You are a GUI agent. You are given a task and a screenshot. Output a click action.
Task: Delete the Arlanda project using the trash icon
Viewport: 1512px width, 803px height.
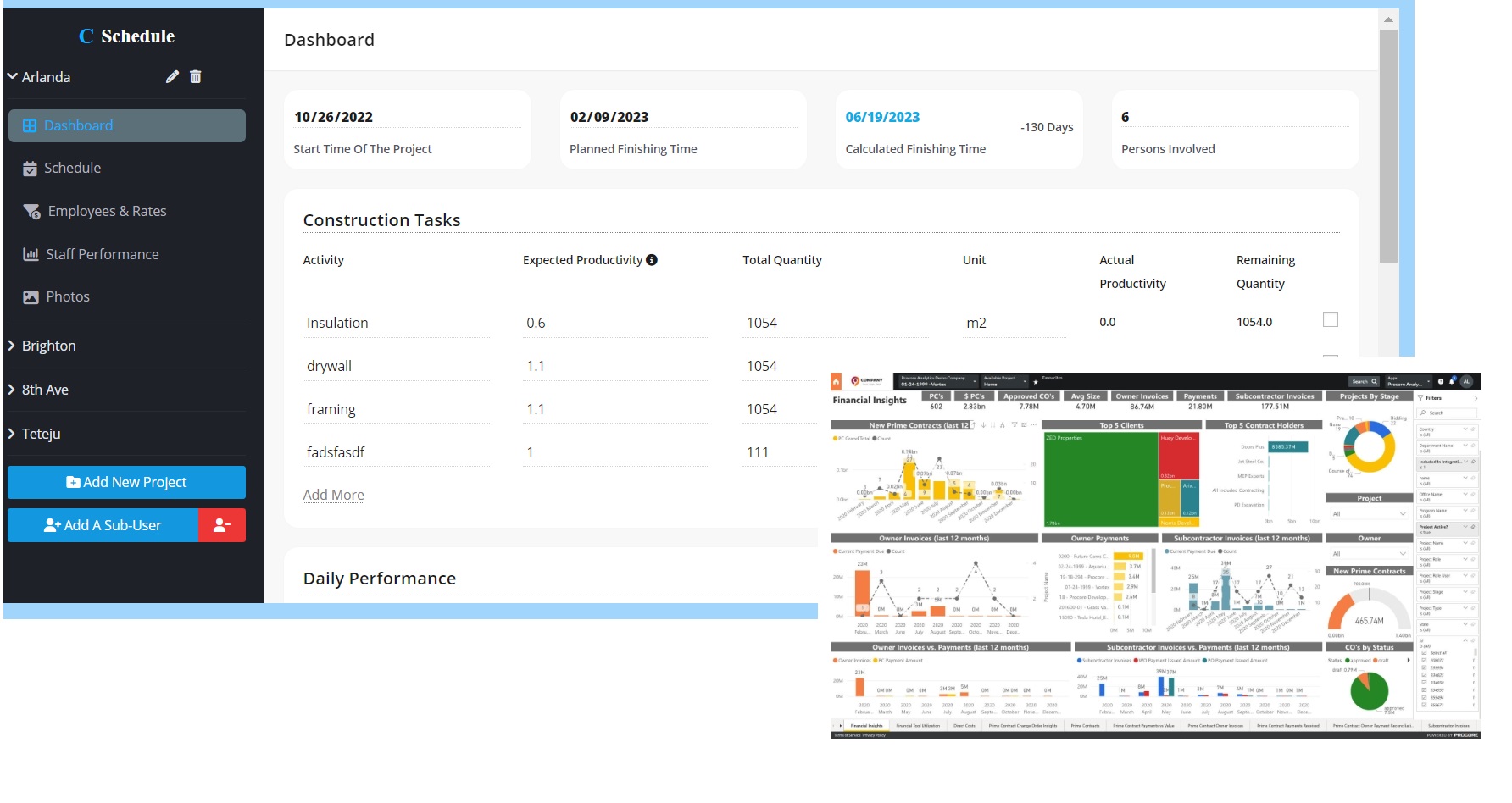pos(196,77)
